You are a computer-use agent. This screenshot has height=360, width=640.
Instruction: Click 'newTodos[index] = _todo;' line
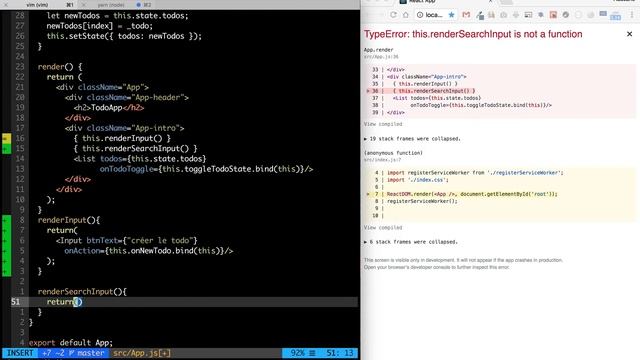point(100,26)
